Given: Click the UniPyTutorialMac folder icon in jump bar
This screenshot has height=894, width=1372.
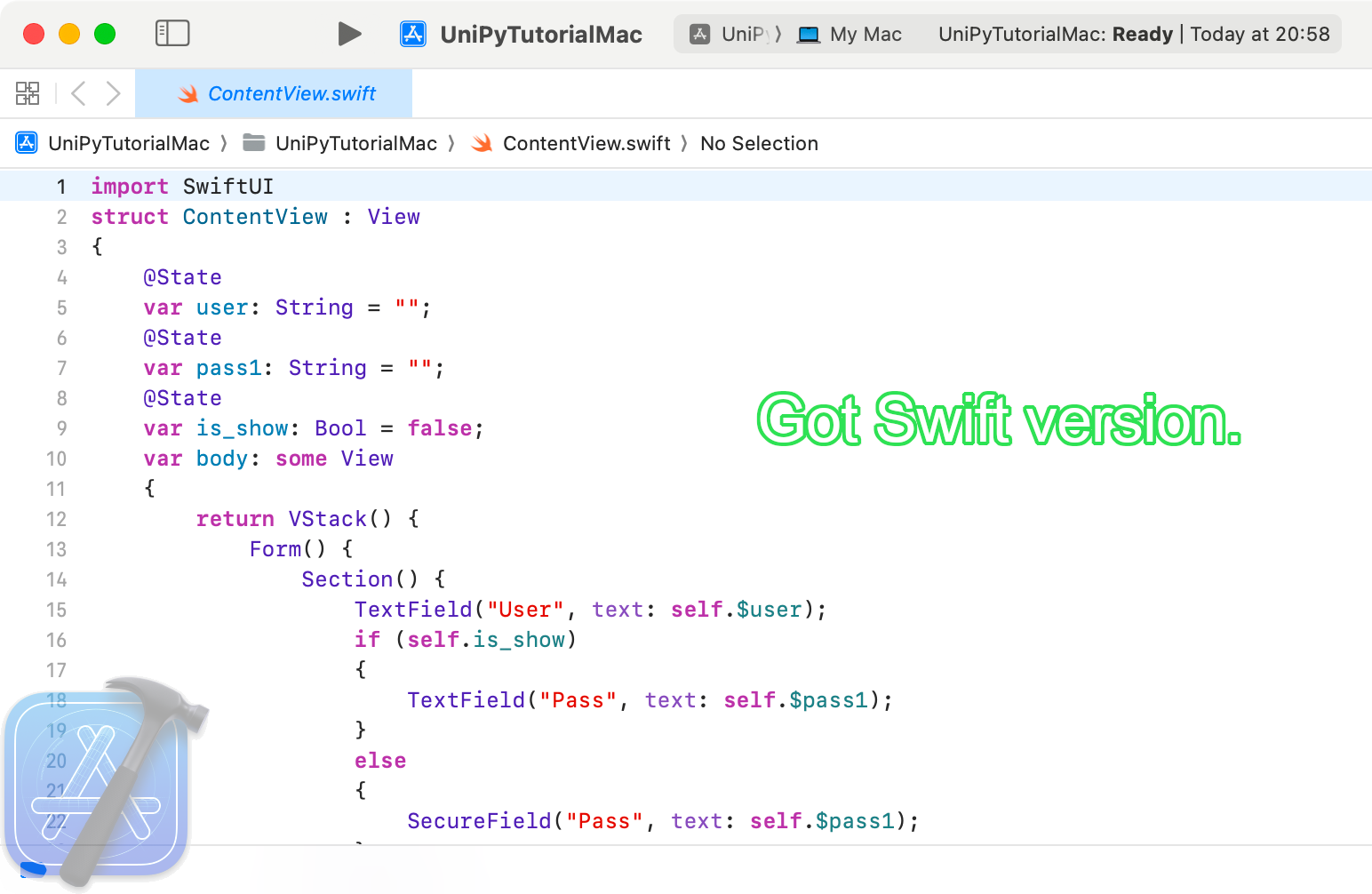Looking at the screenshot, I should [254, 142].
